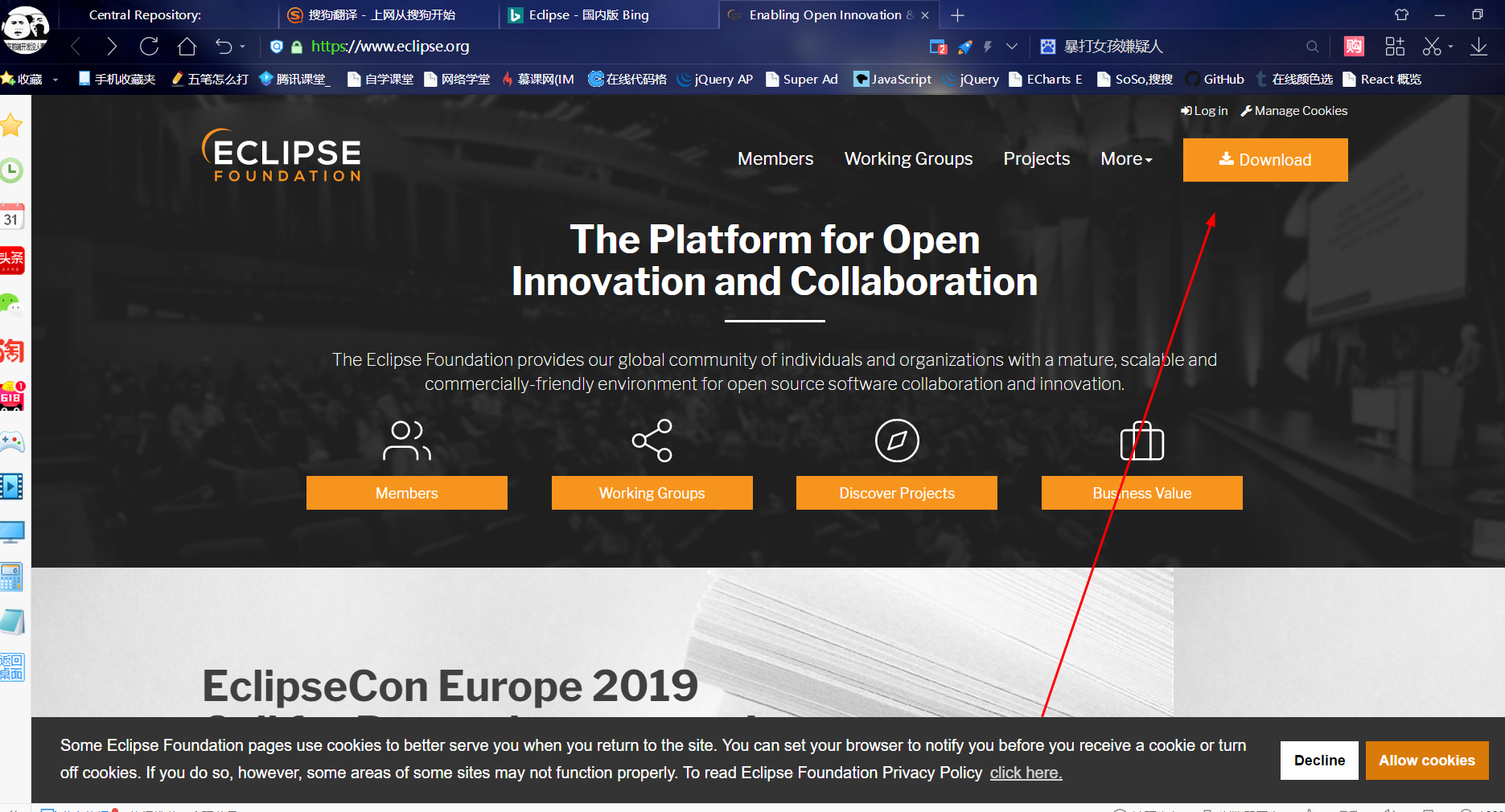Click the orange Download button

point(1265,159)
